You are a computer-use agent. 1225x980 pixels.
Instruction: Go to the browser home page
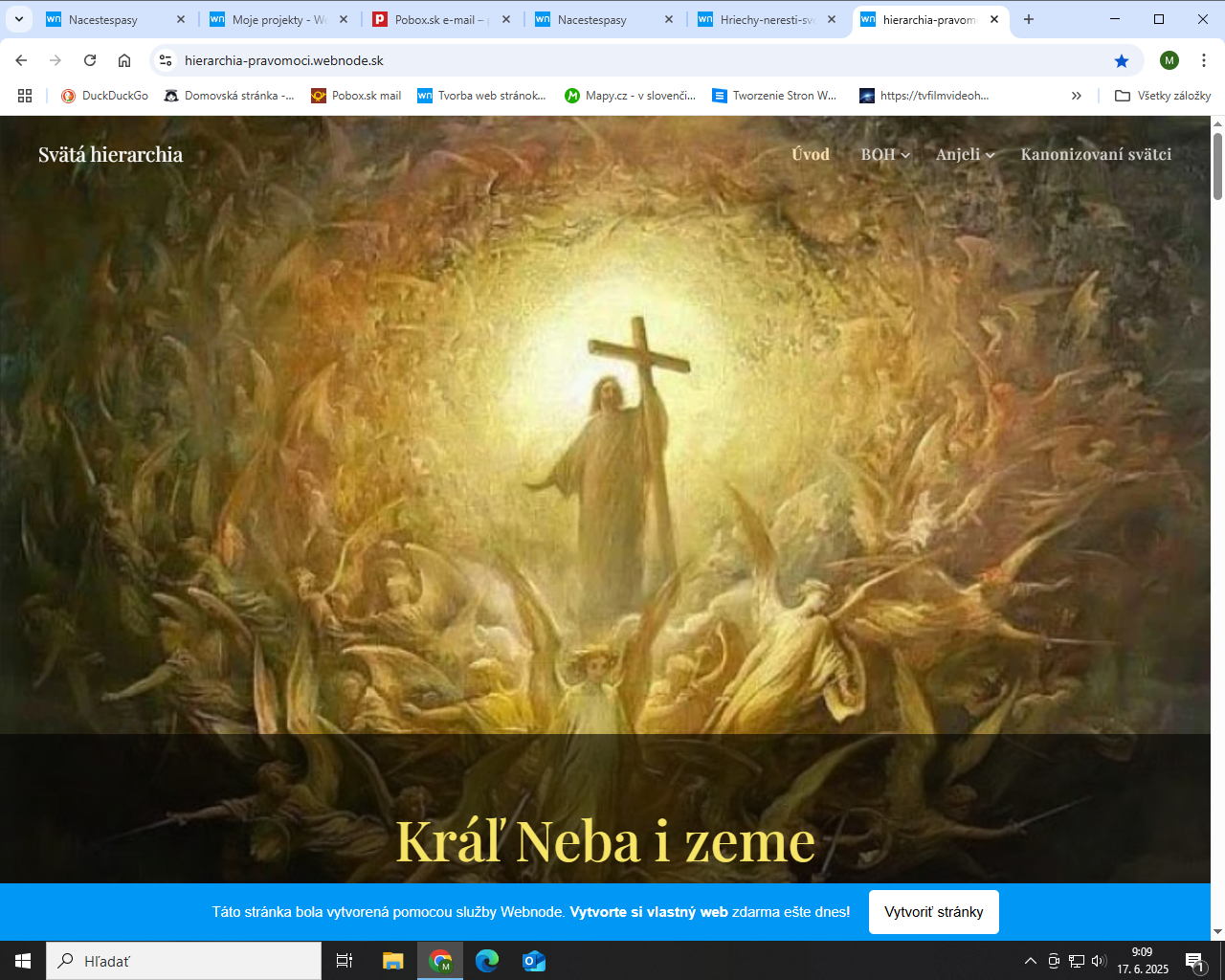pos(124,60)
